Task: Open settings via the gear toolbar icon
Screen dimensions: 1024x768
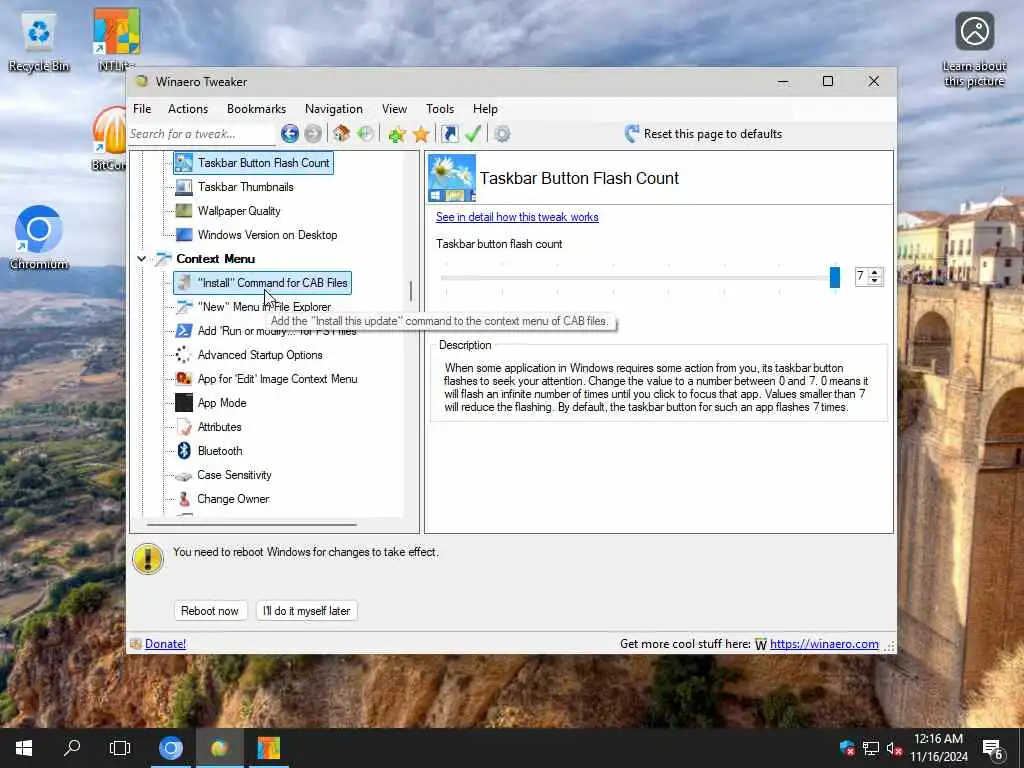Action: 502,134
